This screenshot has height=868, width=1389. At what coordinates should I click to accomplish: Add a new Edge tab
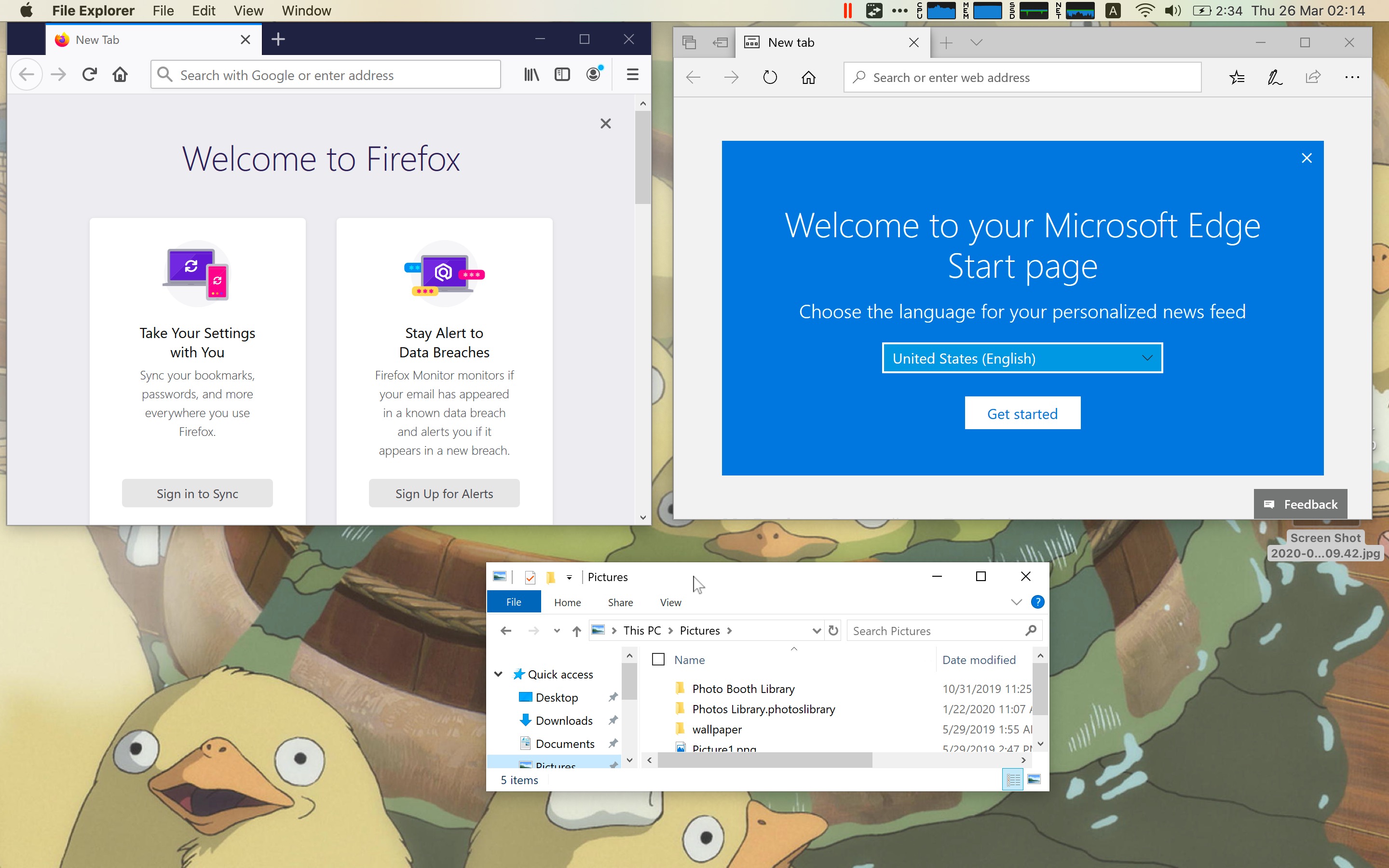click(946, 42)
